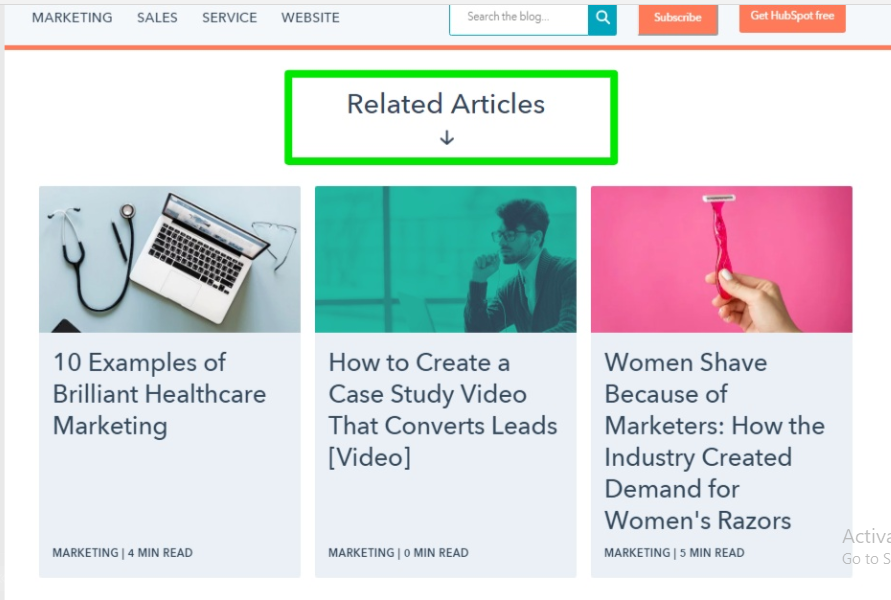
Task: Open the SERVICE nav menu
Action: coord(230,18)
